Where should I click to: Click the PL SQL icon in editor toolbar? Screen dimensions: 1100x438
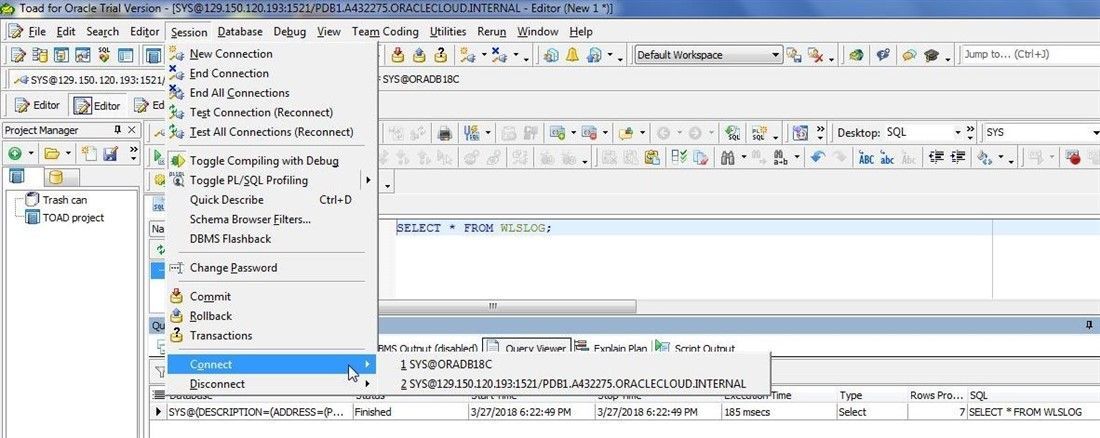[760, 133]
